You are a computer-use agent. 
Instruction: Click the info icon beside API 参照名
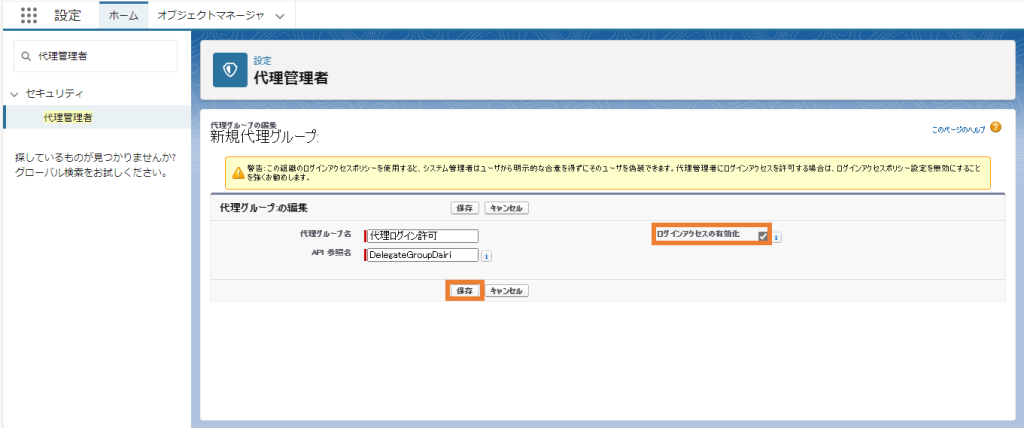pyautogui.click(x=487, y=256)
